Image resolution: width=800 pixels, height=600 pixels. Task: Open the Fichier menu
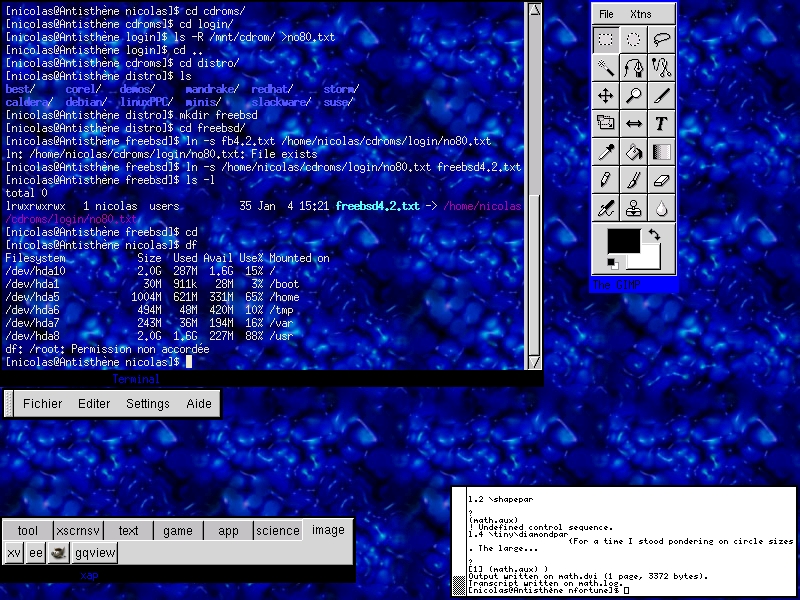coord(42,404)
